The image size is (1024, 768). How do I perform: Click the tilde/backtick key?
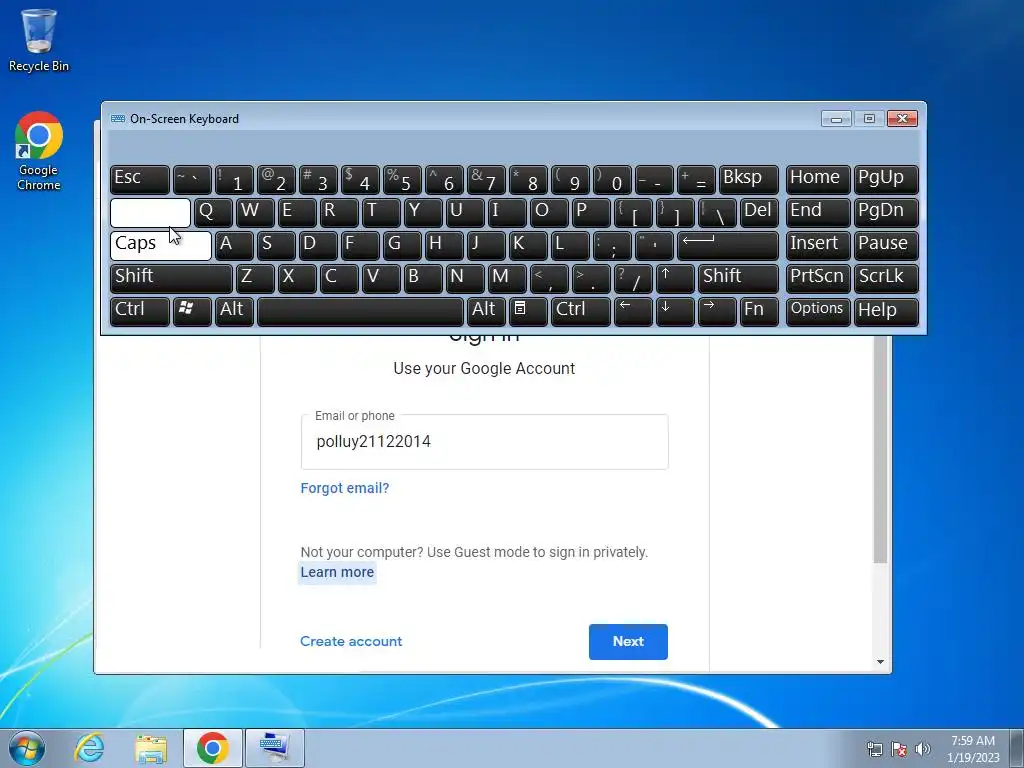(x=192, y=179)
